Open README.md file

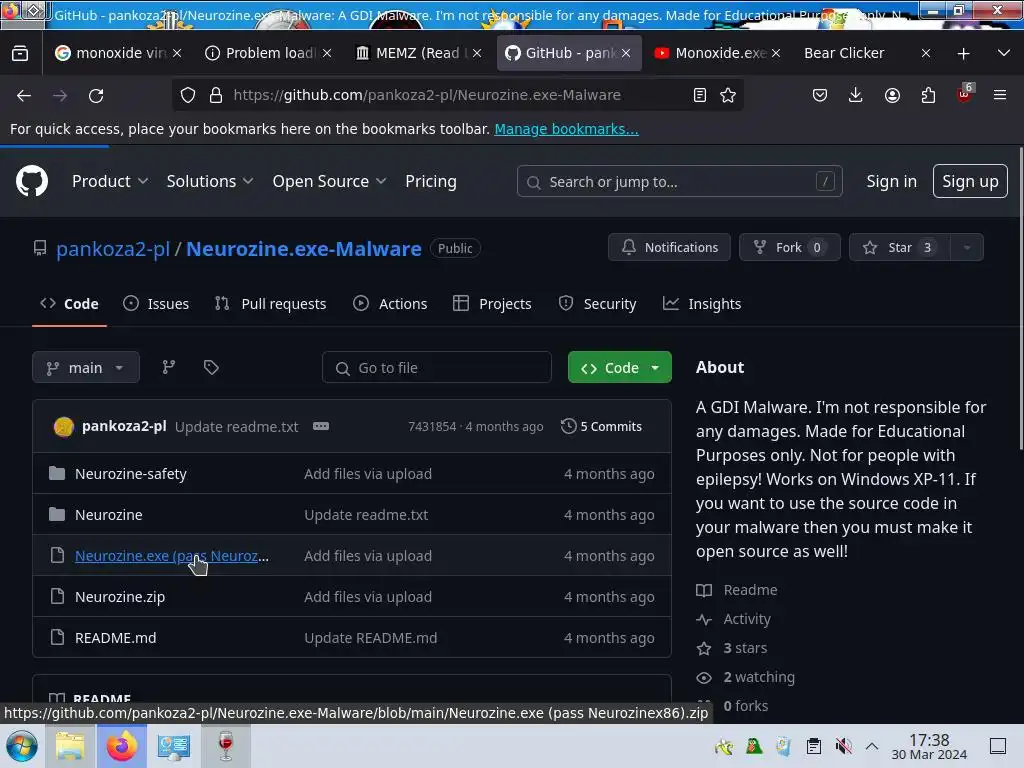pos(116,637)
